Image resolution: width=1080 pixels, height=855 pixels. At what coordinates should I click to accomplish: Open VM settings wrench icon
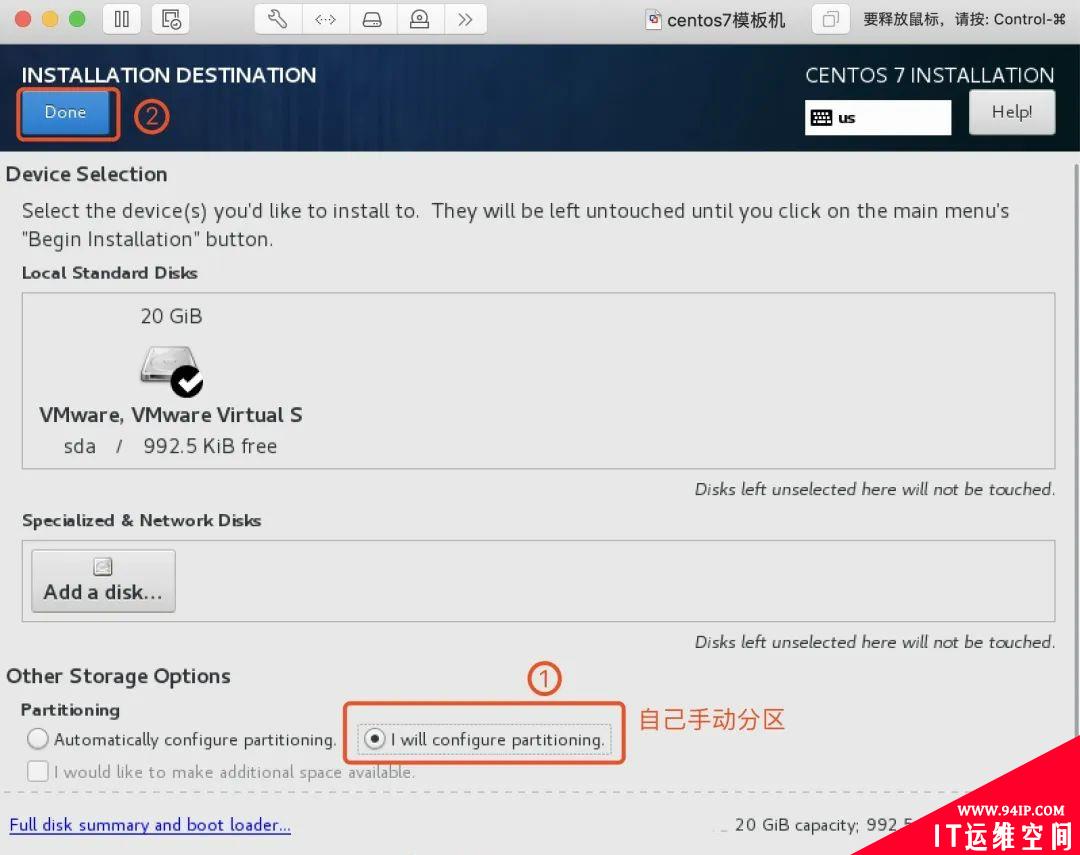pyautogui.click(x=278, y=19)
